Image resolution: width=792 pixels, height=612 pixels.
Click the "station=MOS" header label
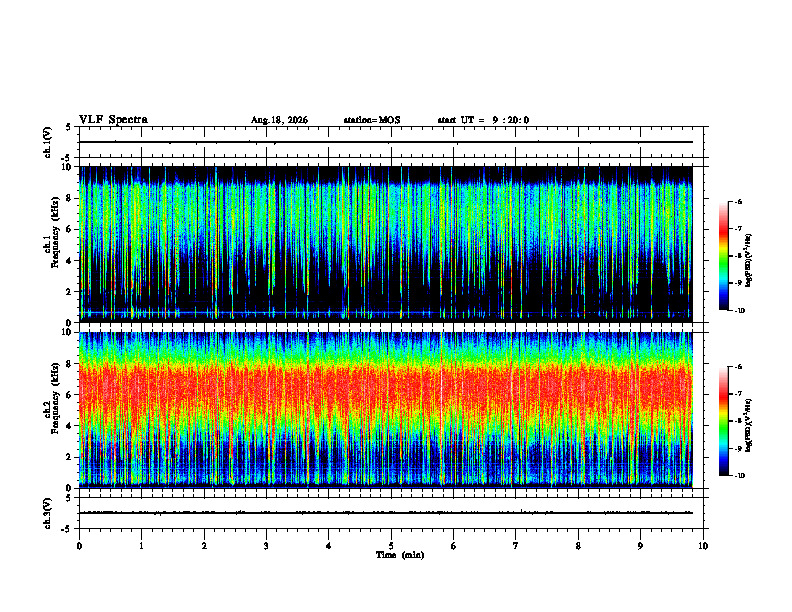pos(372,120)
